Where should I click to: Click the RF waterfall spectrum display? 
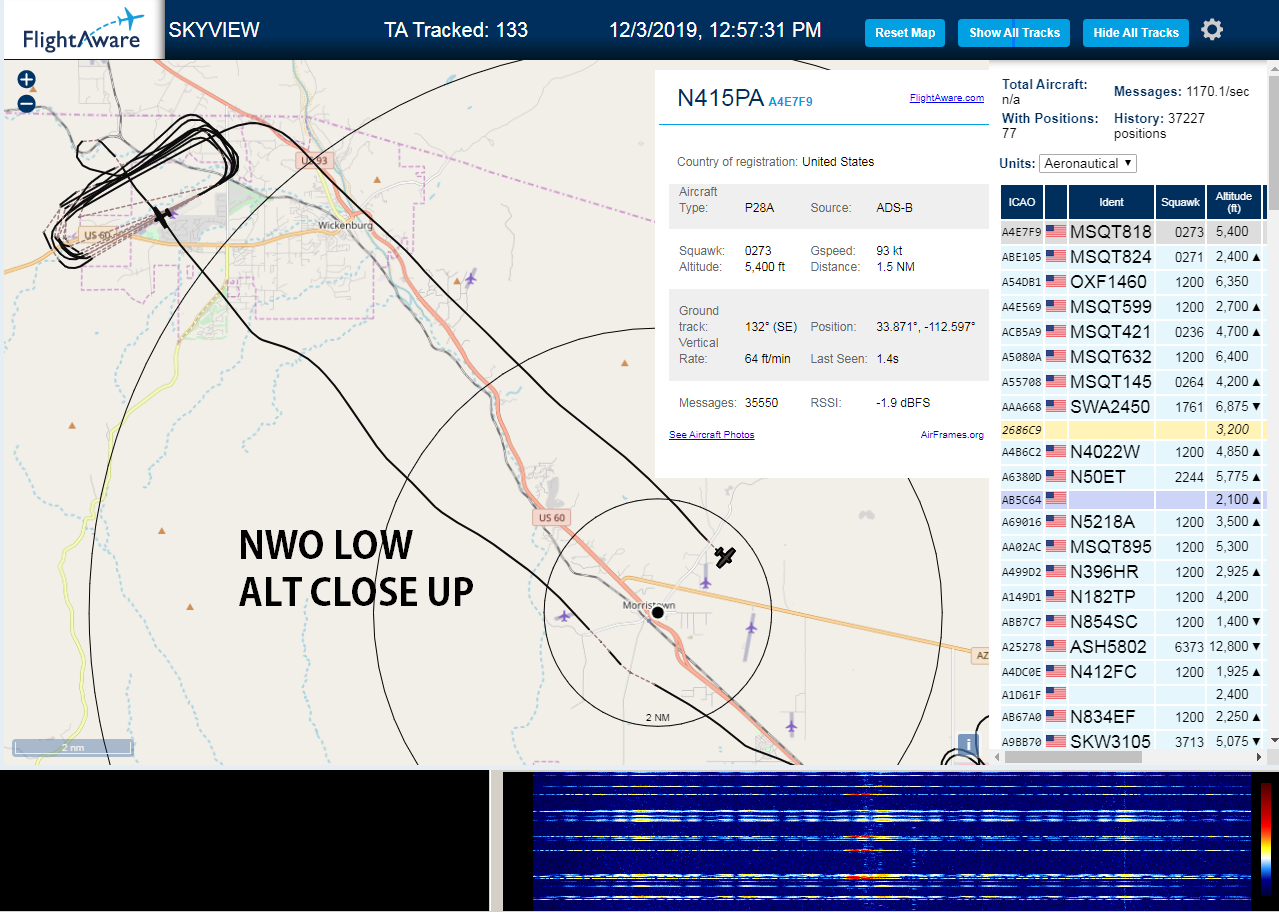pos(891,840)
